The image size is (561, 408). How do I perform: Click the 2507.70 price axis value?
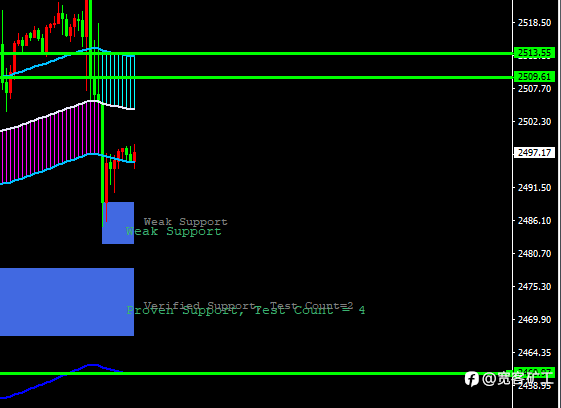pos(535,88)
